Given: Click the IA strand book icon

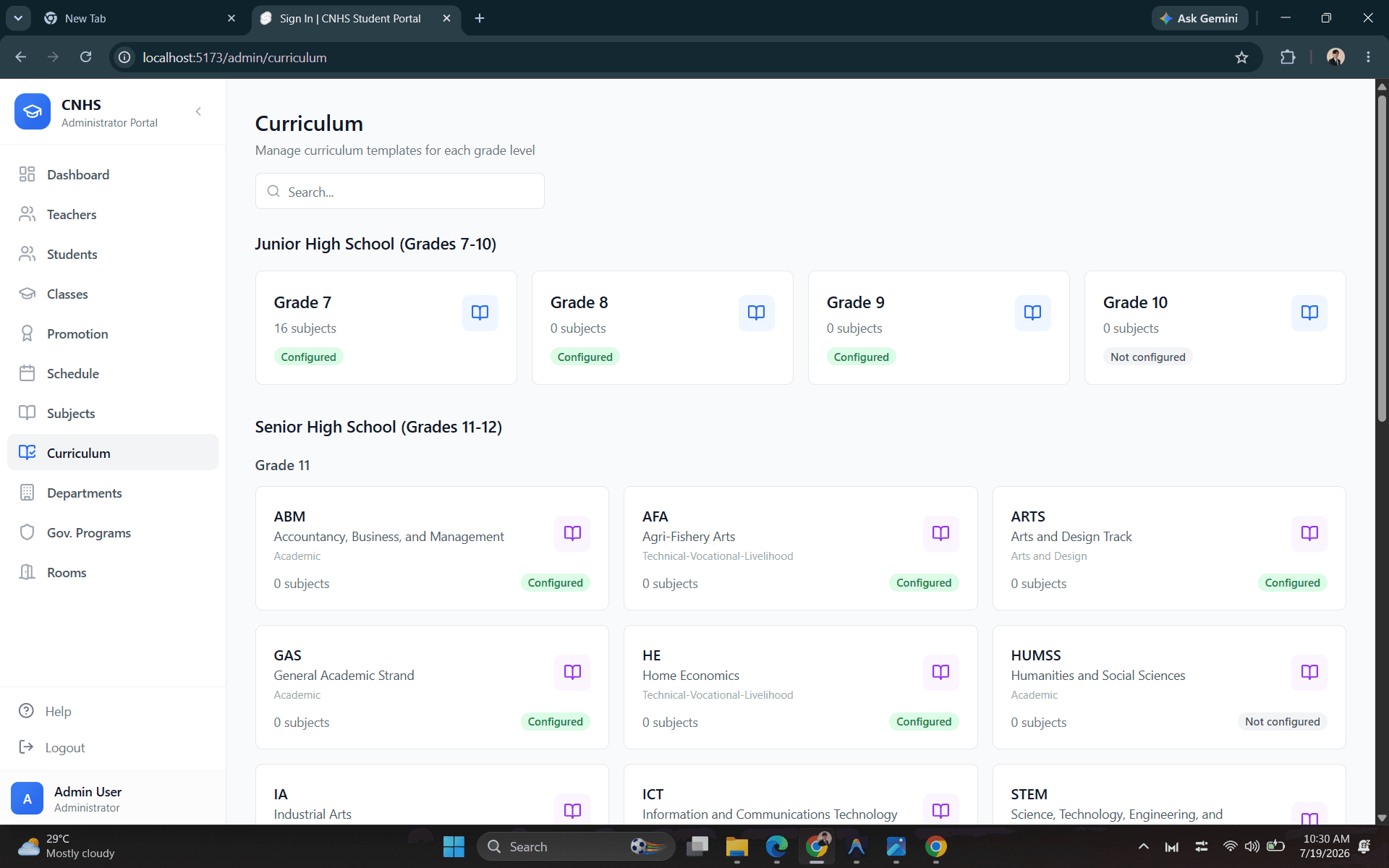Looking at the screenshot, I should tap(572, 810).
